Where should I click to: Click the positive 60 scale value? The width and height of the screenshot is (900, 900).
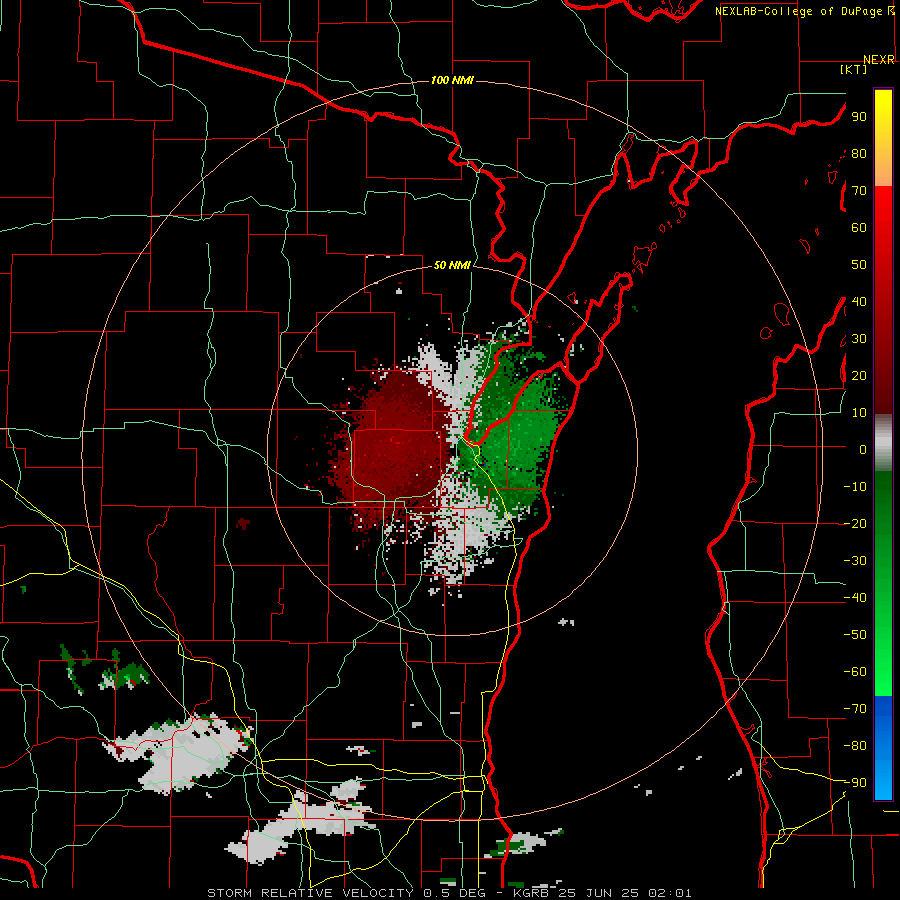click(x=859, y=227)
